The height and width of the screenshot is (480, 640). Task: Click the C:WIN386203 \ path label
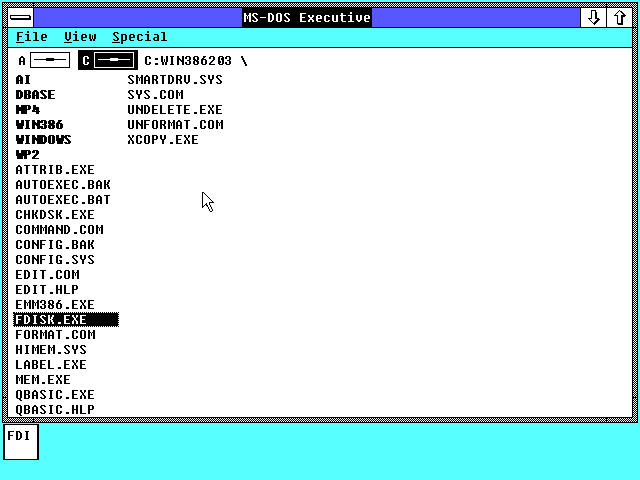pyautogui.click(x=196, y=61)
